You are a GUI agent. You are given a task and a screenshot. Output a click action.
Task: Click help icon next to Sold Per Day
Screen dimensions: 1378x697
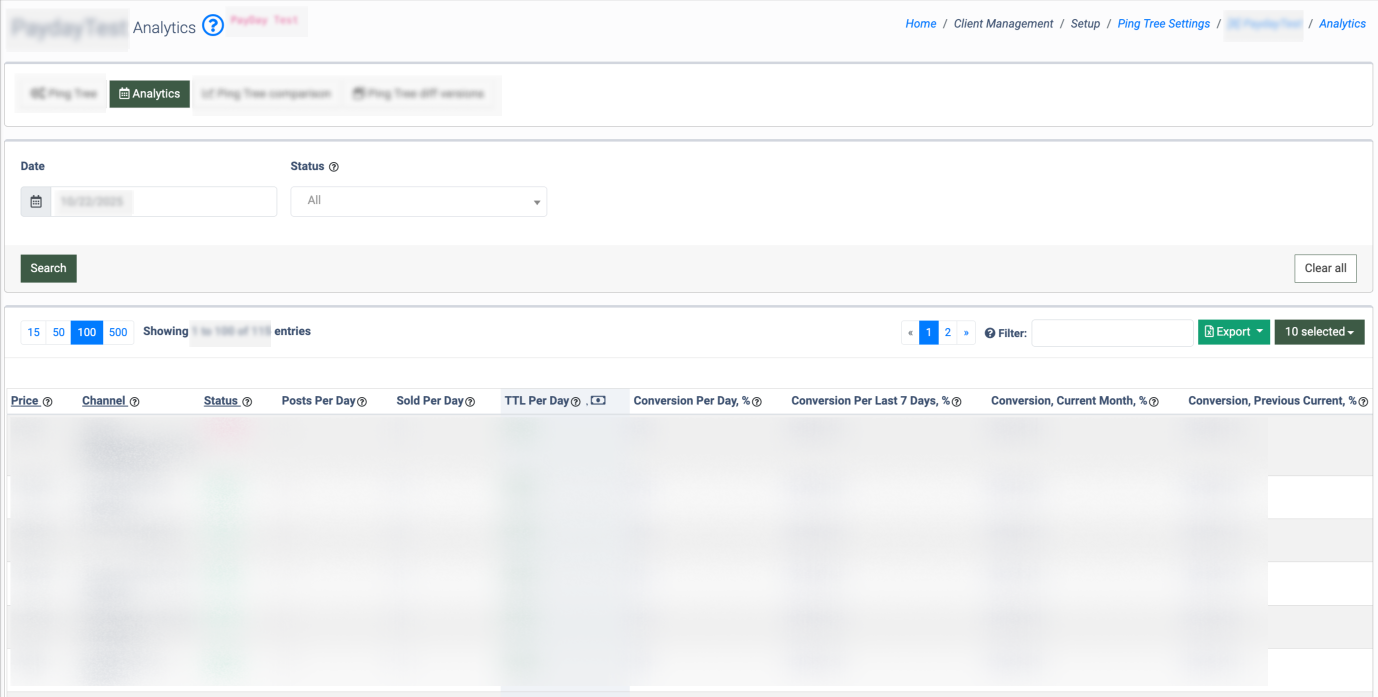470,402
